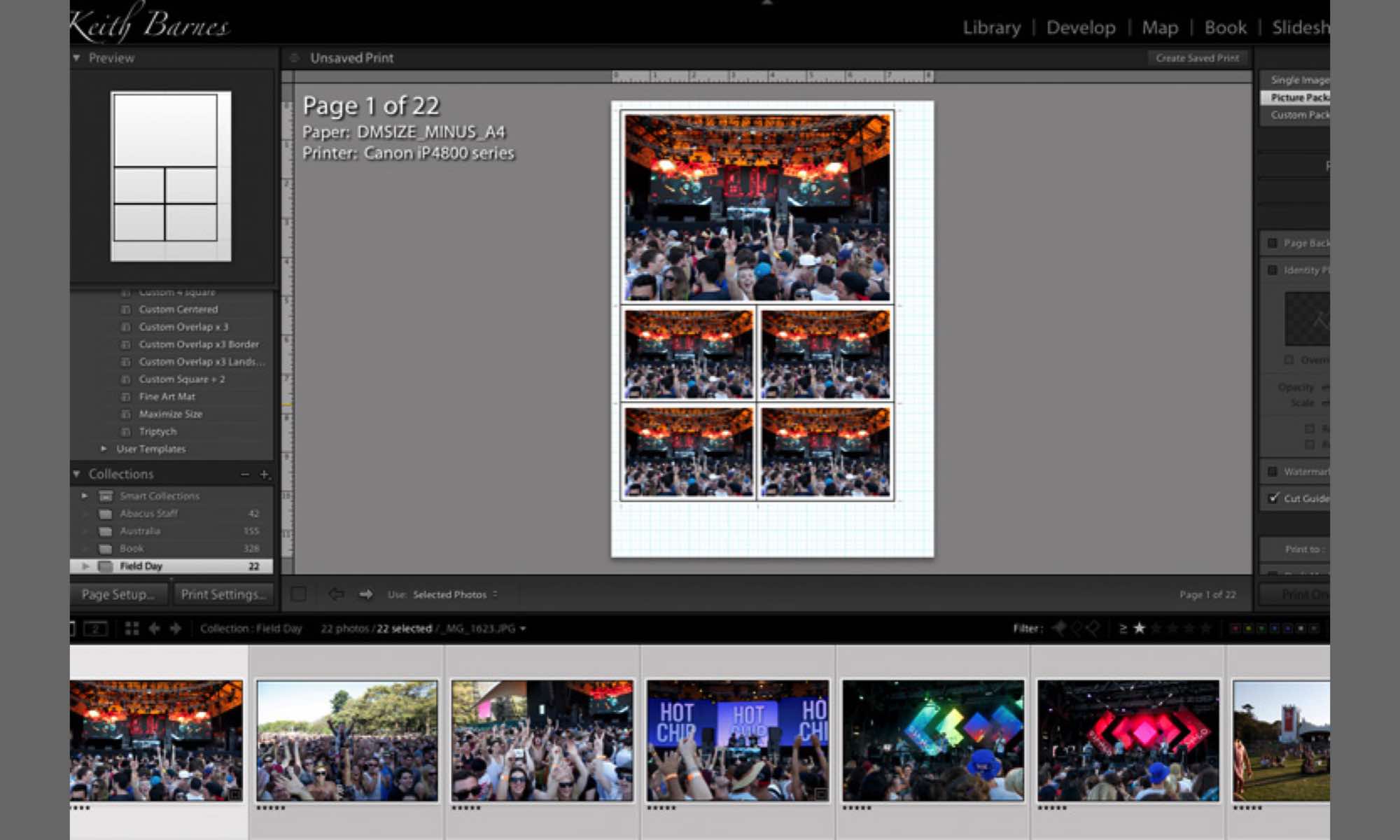This screenshot has width=1400, height=840.
Task: Switch to the Library module
Action: coord(991,27)
